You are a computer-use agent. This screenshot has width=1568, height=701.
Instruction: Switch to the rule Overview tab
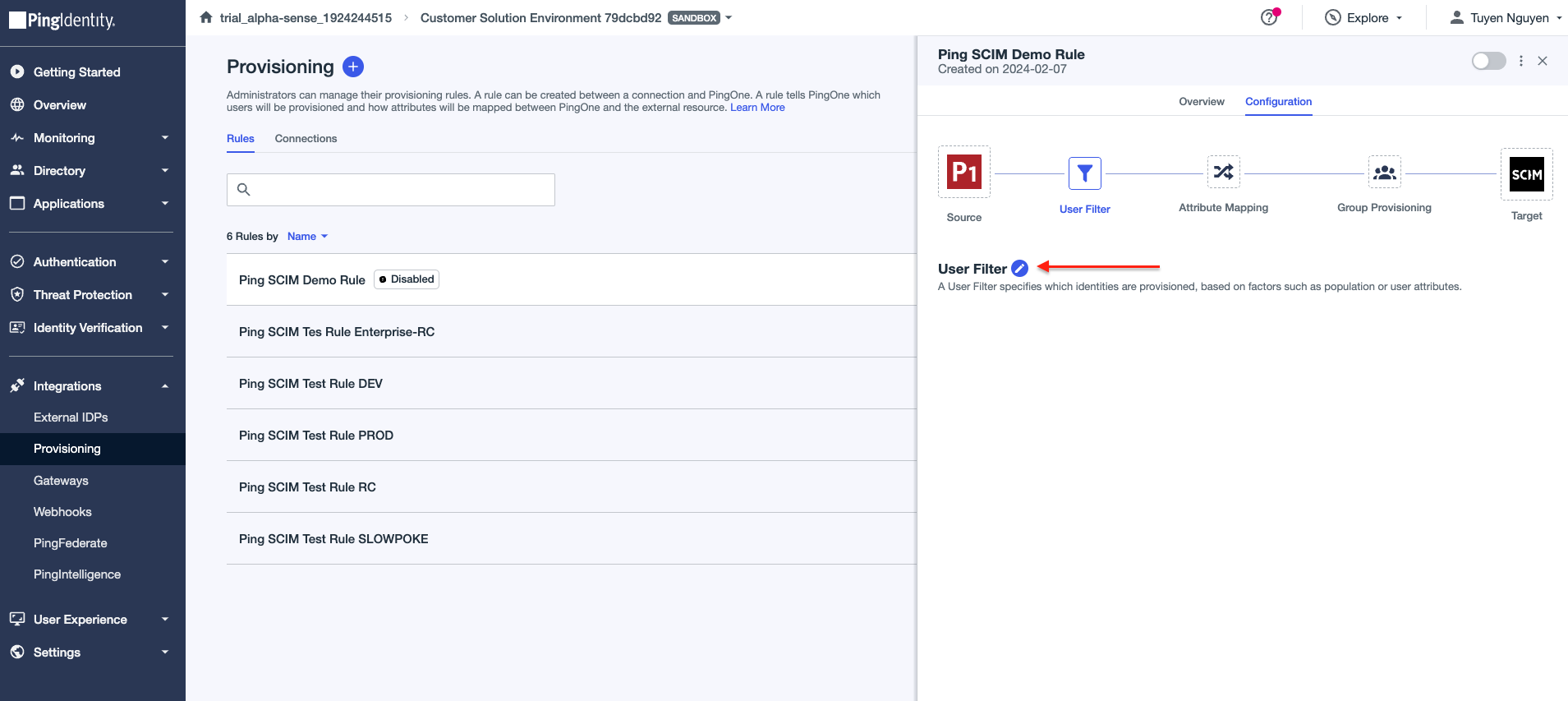(x=1202, y=101)
